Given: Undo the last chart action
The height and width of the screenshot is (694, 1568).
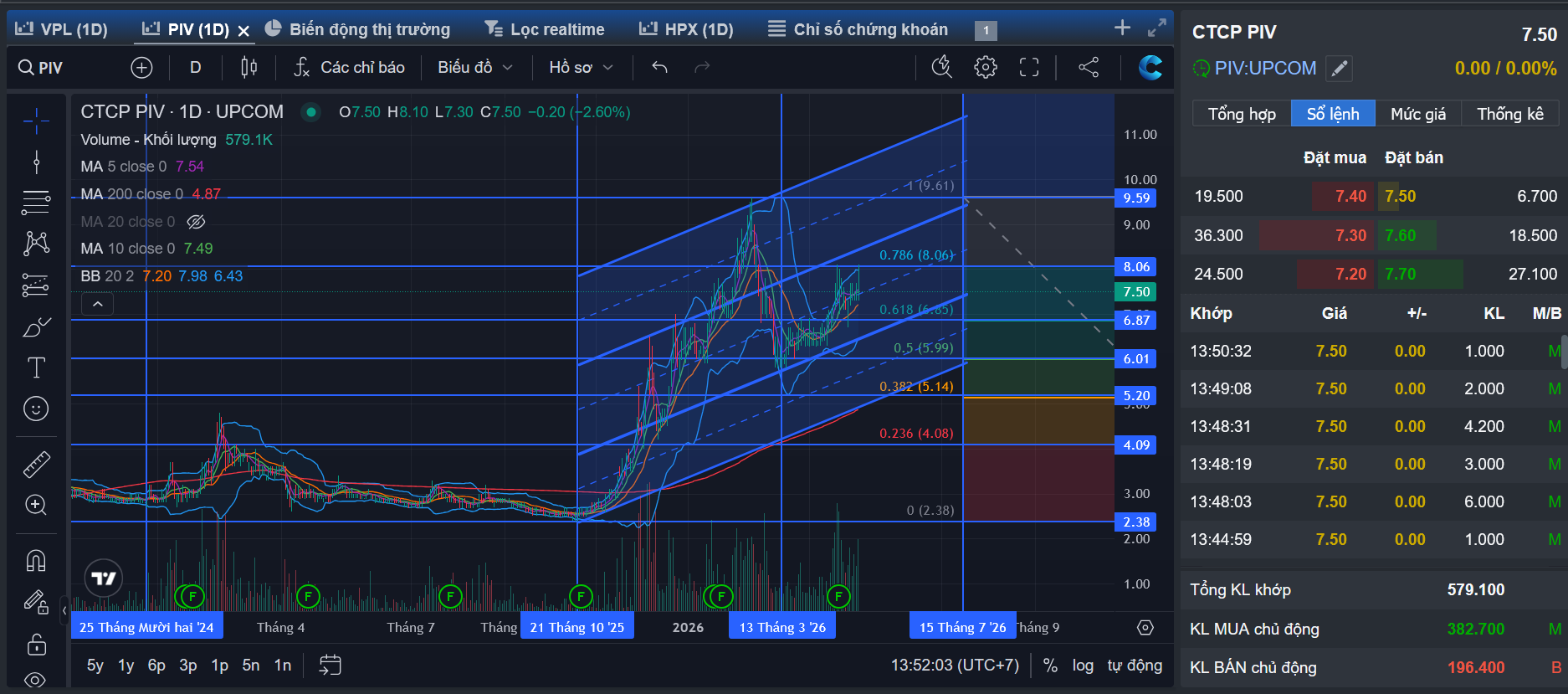Looking at the screenshot, I should (x=659, y=67).
